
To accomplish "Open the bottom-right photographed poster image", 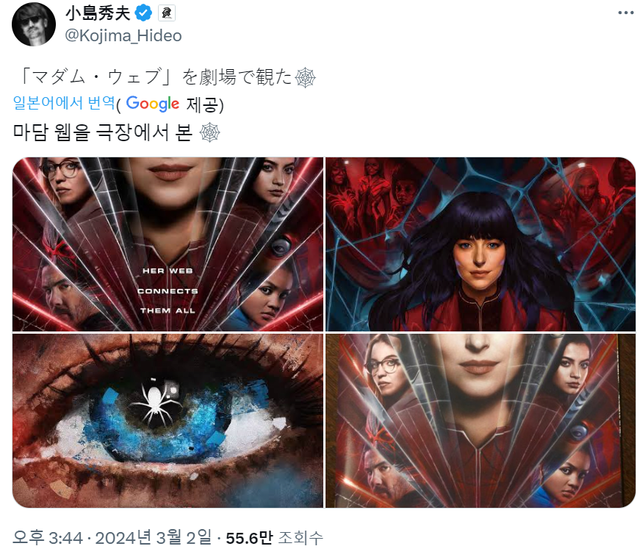I will [x=480, y=421].
